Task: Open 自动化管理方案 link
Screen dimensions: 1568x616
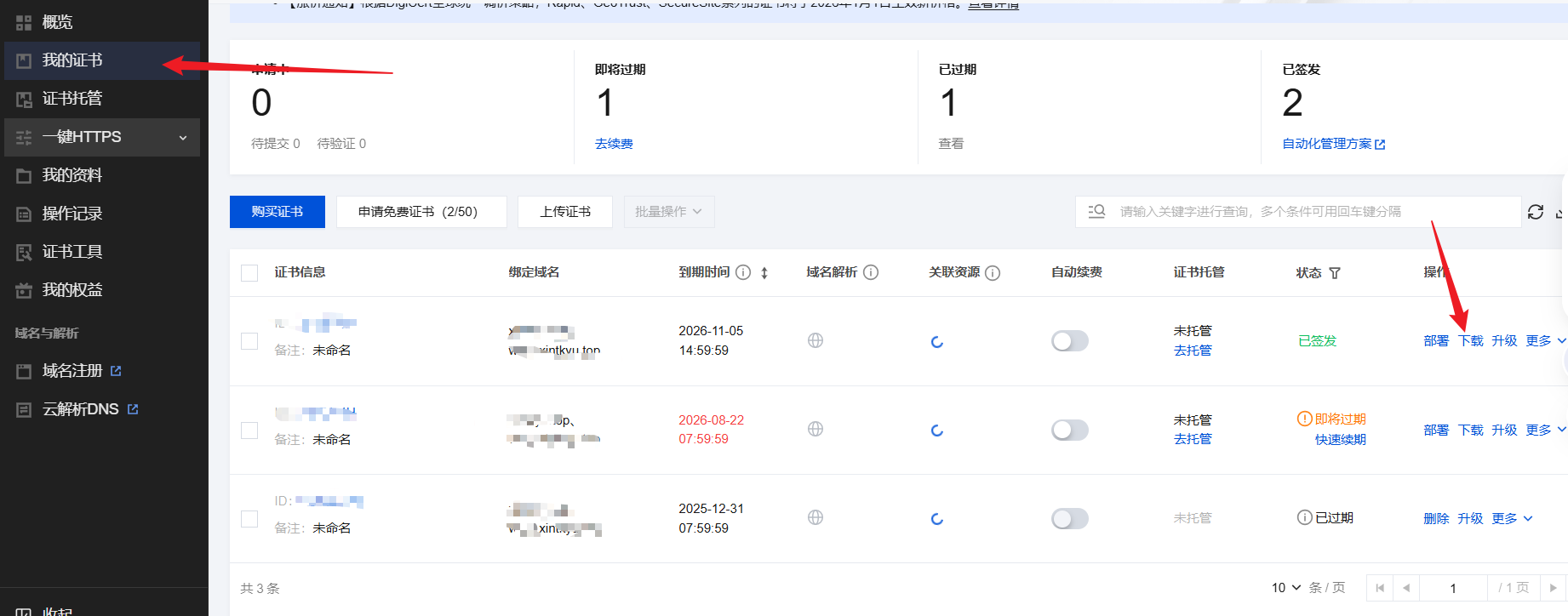Action: pyautogui.click(x=1334, y=144)
